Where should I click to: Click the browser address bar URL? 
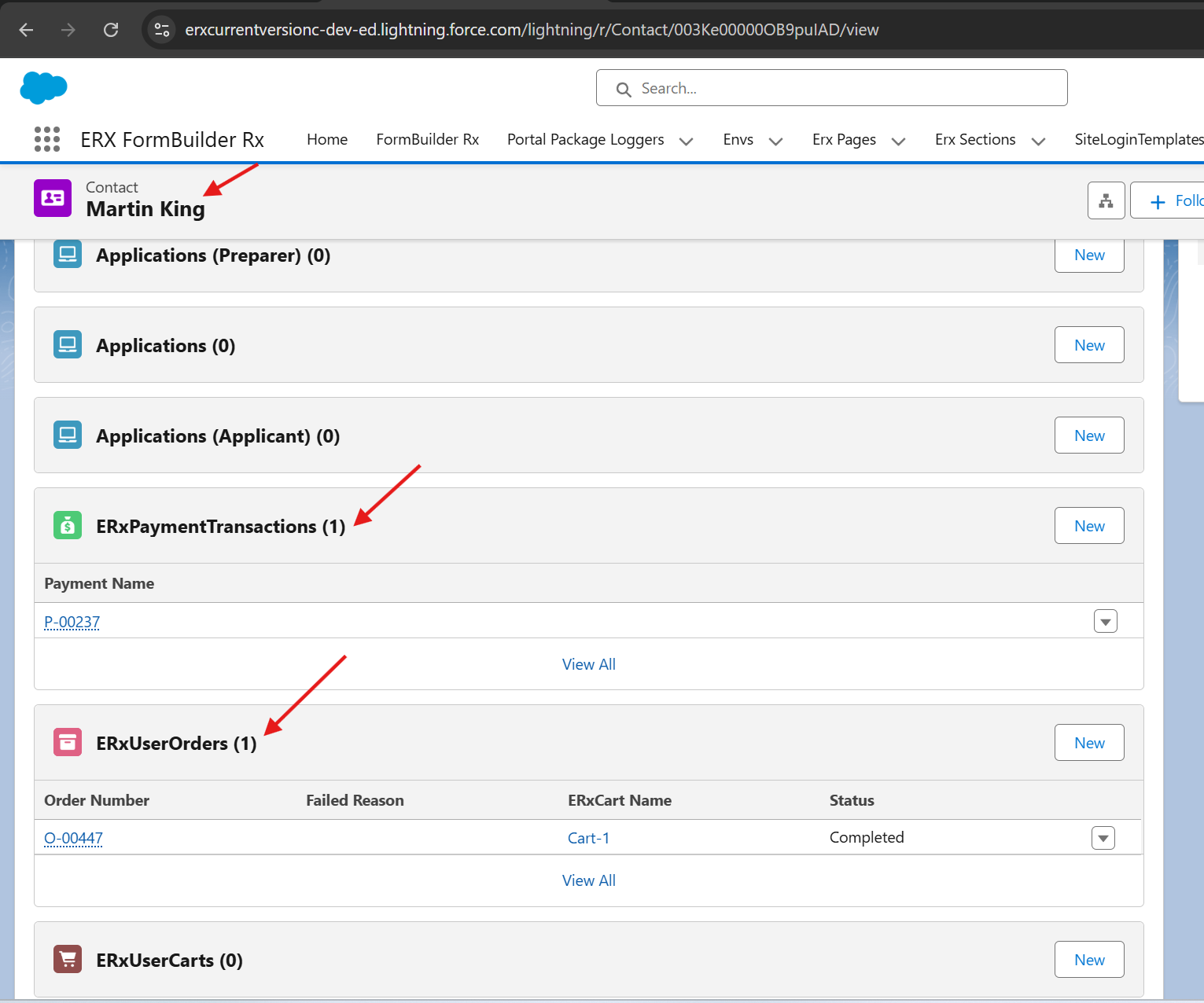(532, 30)
